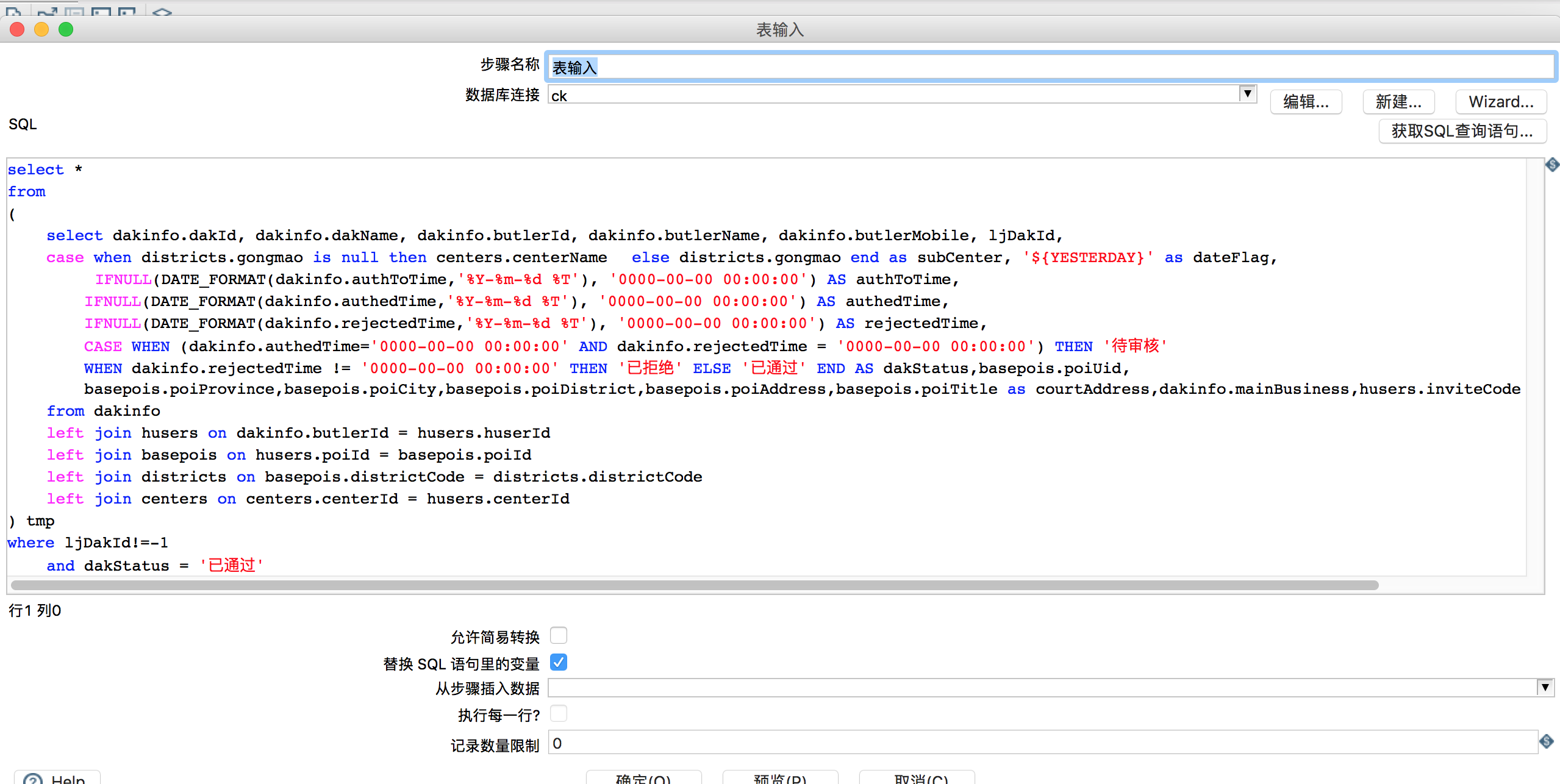Viewport: 1560px width, 784px height.
Task: Click the 编辑... connection button
Action: (x=1306, y=102)
